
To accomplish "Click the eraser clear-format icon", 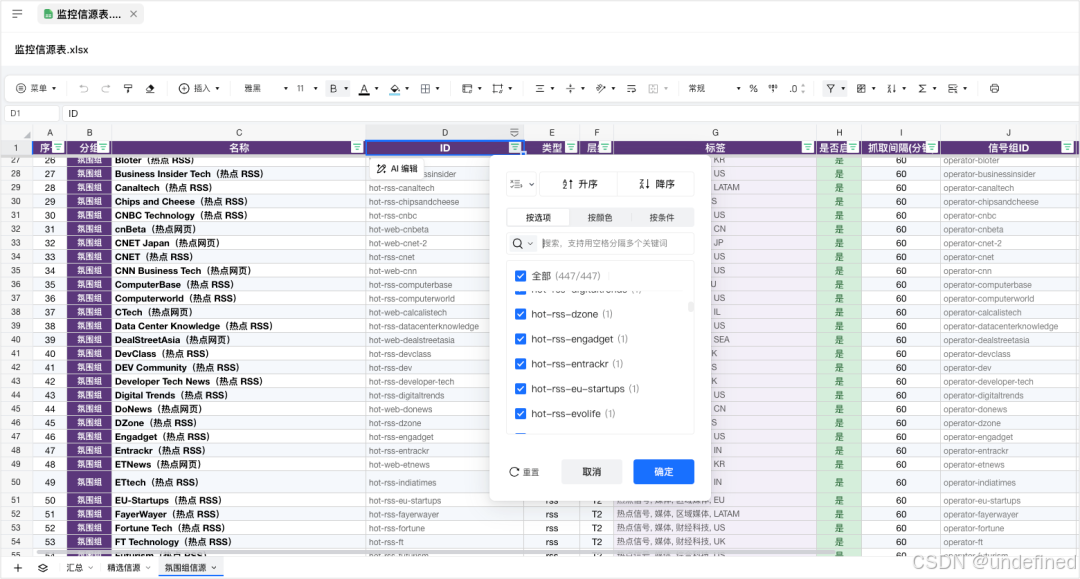I will click(x=150, y=88).
